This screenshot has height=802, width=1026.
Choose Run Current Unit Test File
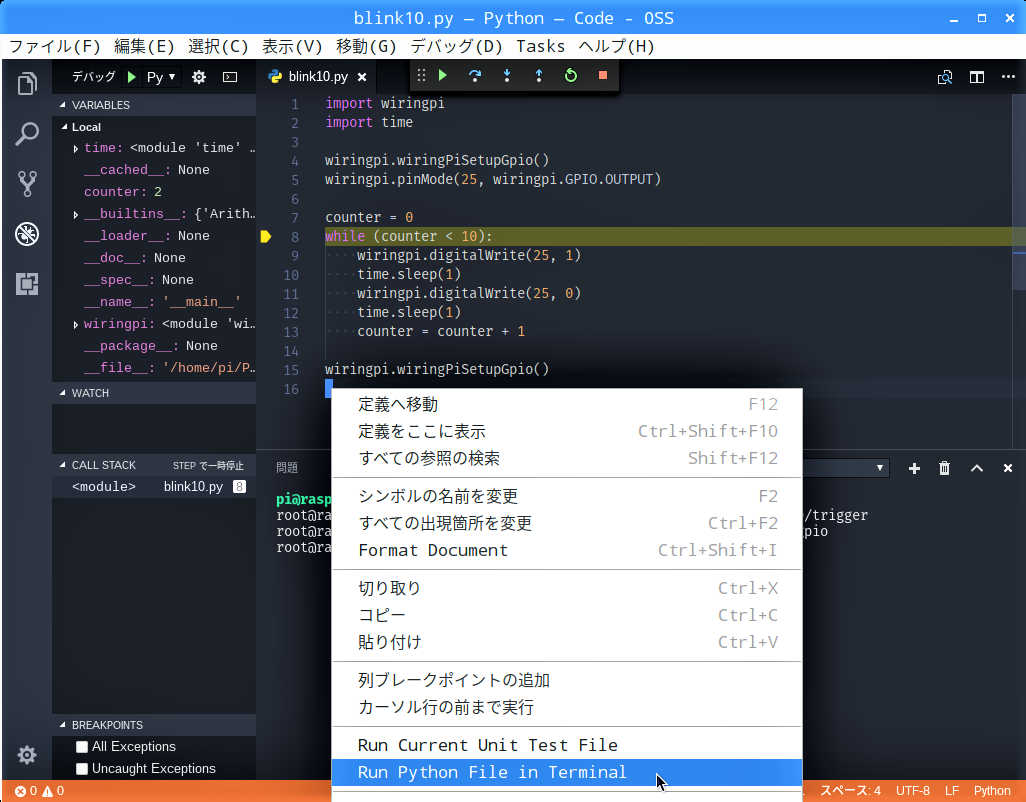click(x=567, y=745)
